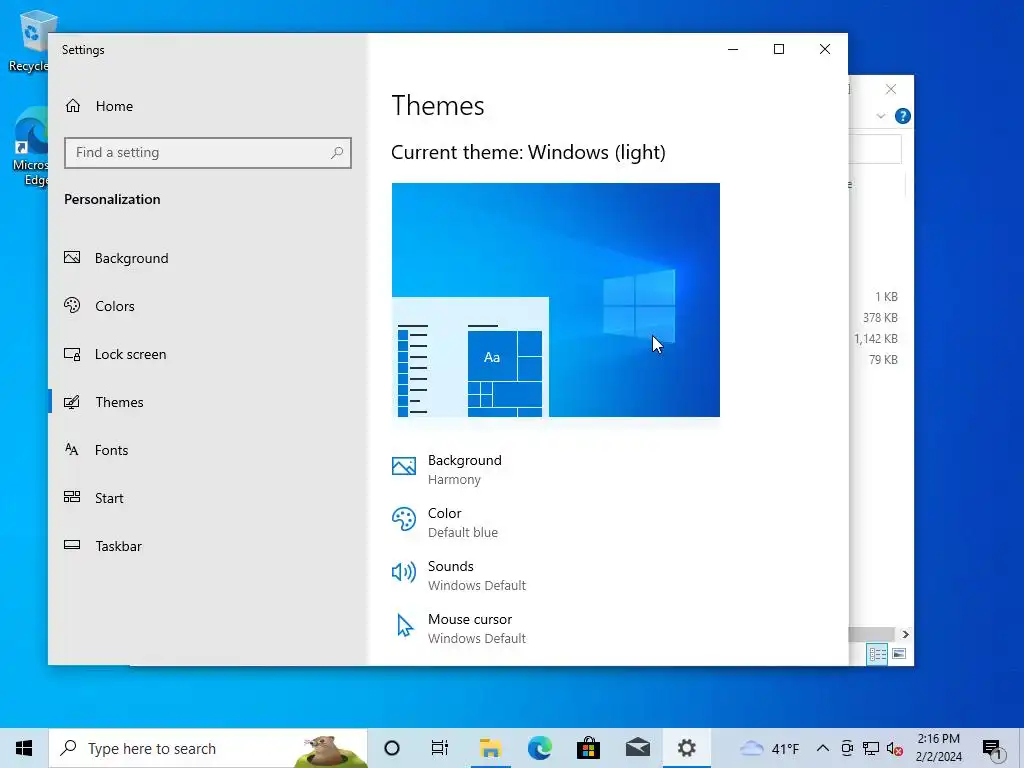Click the help icon in File Explorer window
This screenshot has width=1024, height=768.
(x=903, y=116)
